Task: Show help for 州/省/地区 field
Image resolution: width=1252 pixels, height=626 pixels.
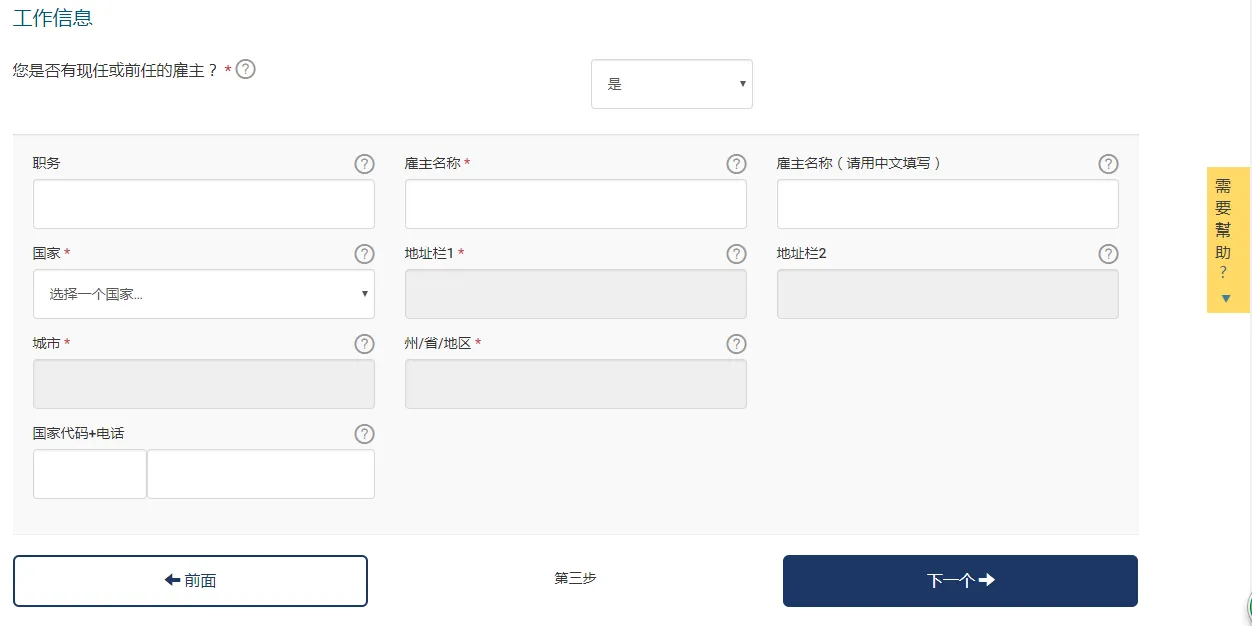Action: pyautogui.click(x=736, y=344)
